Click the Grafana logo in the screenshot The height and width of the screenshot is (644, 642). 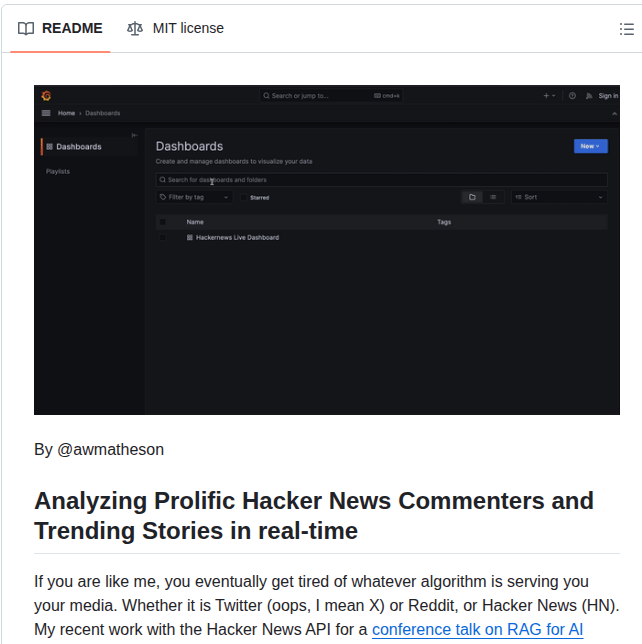[x=46, y=96]
